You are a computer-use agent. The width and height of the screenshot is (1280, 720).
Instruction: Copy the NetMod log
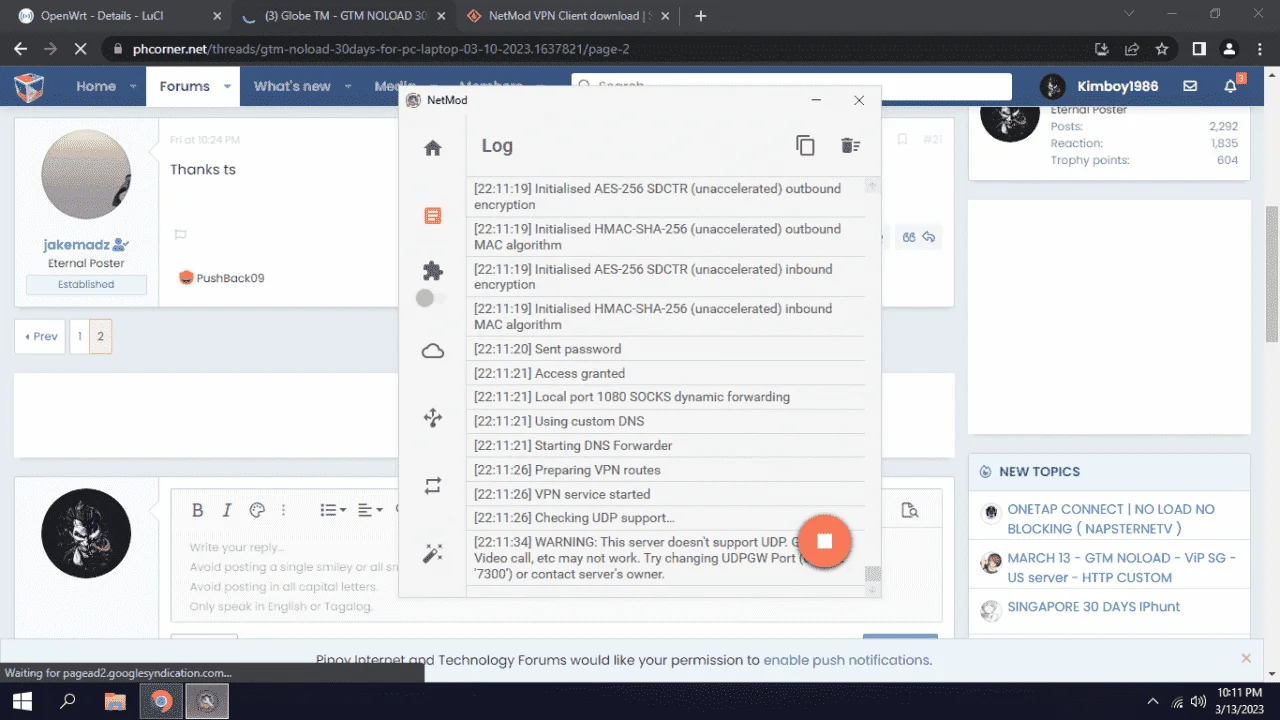[805, 145]
